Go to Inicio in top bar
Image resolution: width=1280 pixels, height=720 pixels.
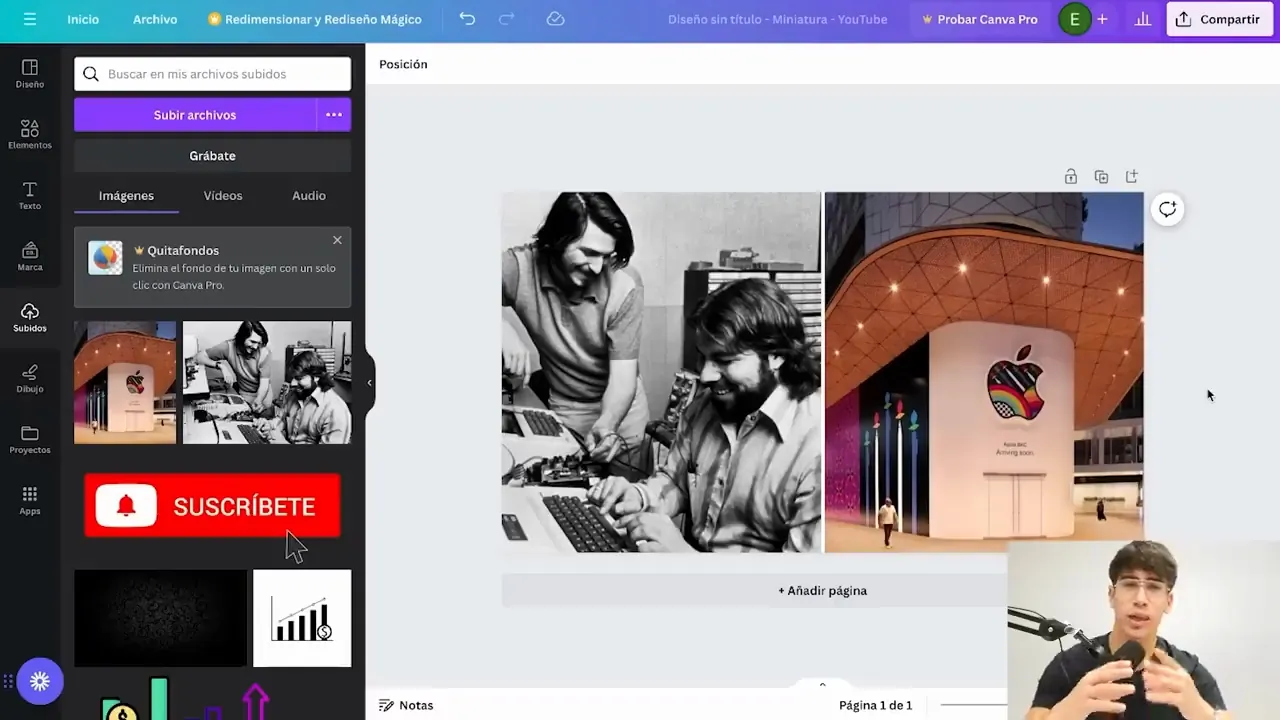click(x=83, y=19)
